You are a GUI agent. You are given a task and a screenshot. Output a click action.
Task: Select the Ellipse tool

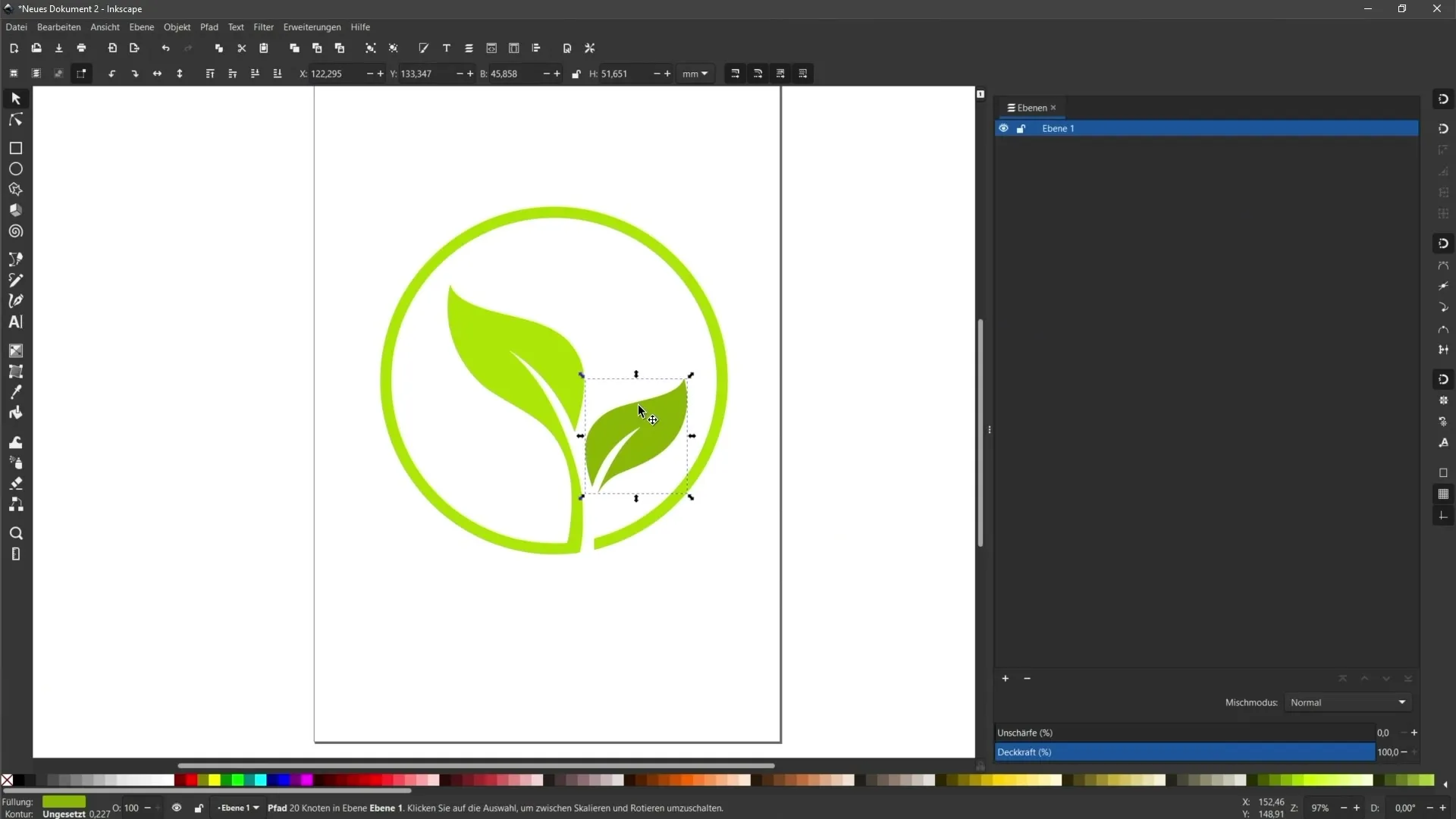pos(15,168)
